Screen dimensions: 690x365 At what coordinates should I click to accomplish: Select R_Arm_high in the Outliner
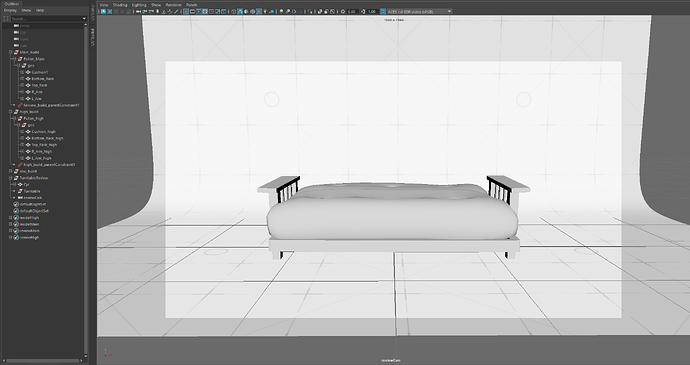(42, 151)
